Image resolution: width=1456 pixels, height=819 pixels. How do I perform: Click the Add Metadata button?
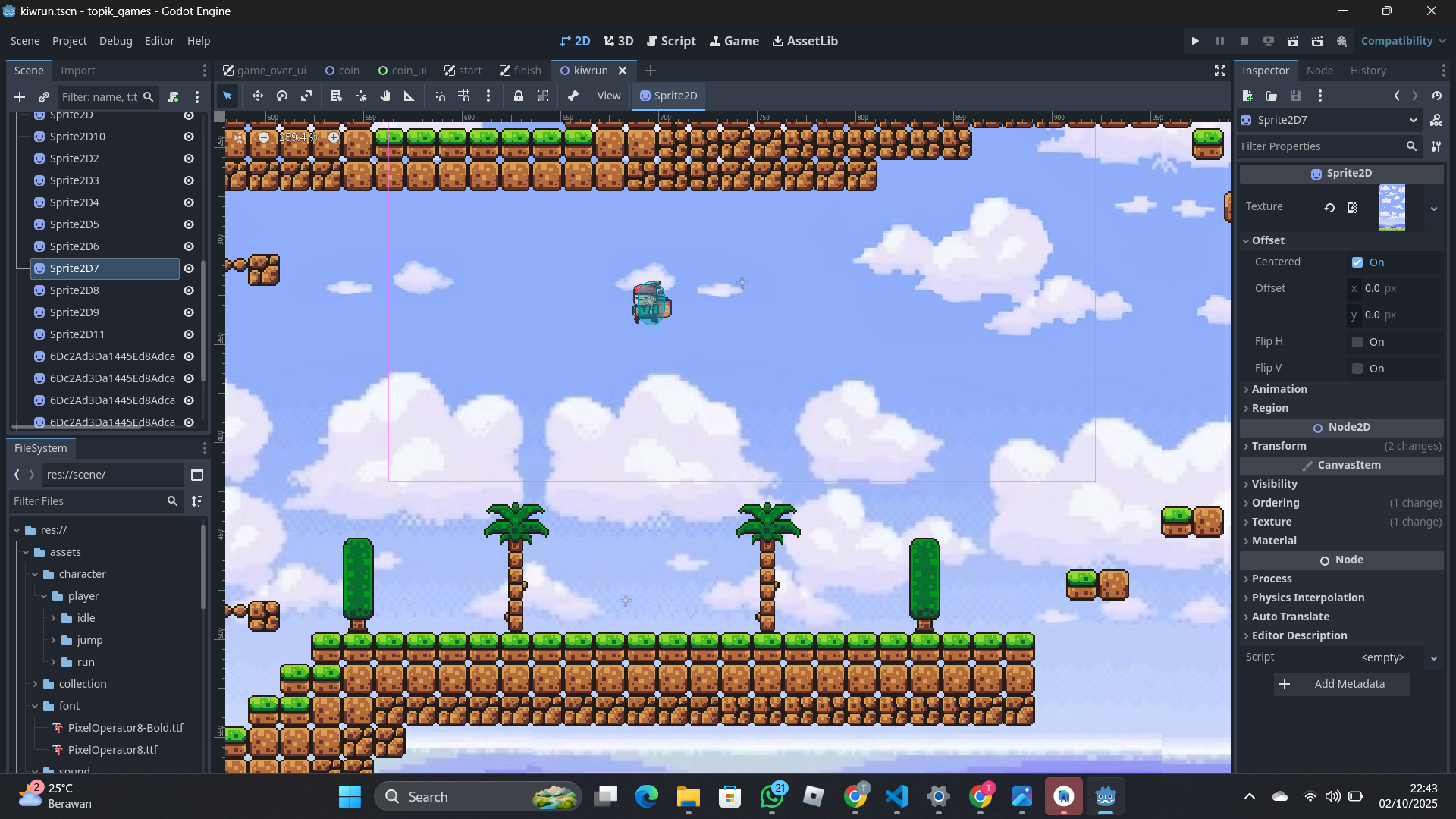click(1341, 684)
